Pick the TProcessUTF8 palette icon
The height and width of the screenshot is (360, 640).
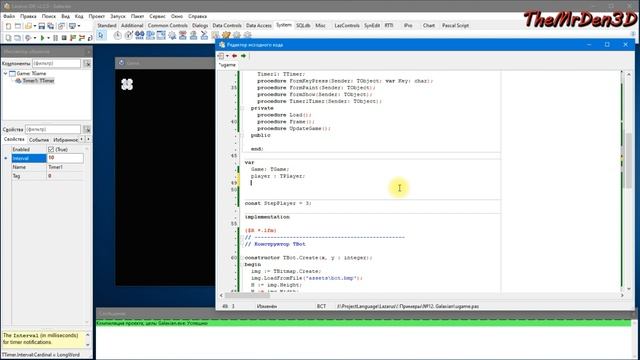182,36
